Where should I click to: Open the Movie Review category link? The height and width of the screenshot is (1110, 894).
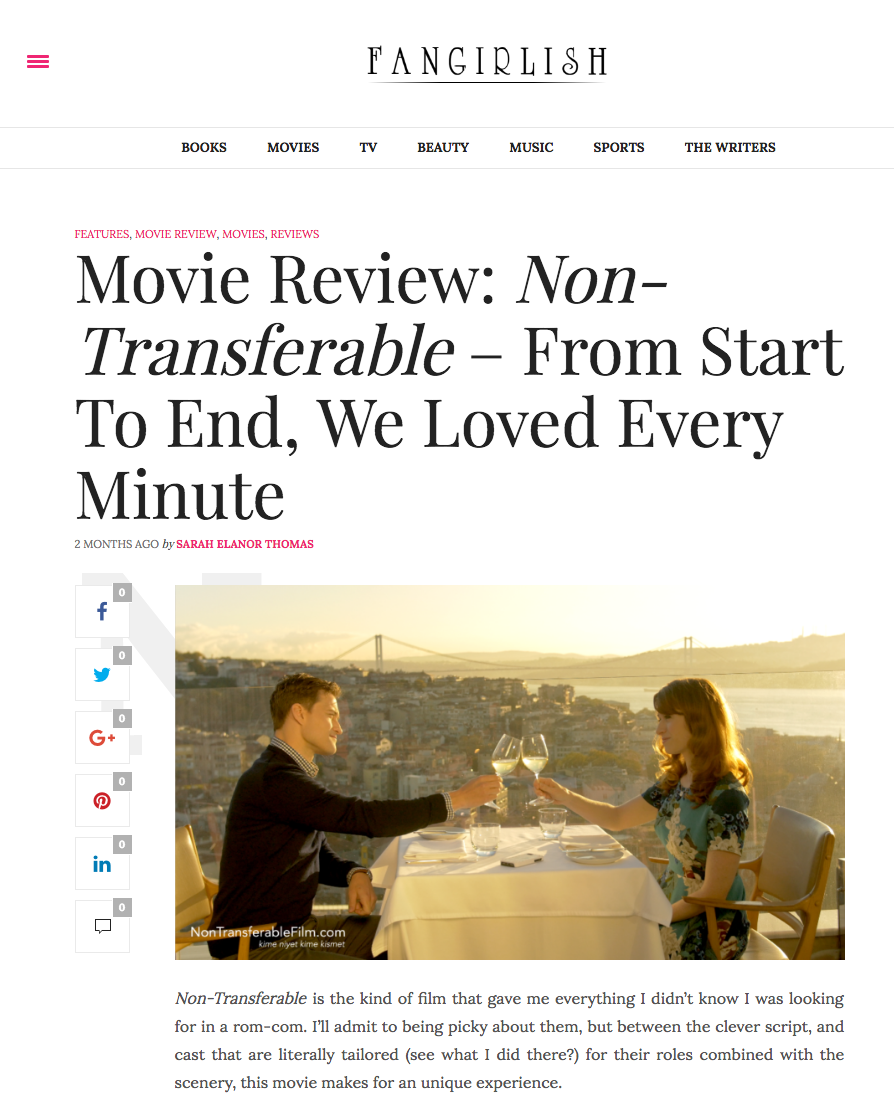tap(176, 234)
